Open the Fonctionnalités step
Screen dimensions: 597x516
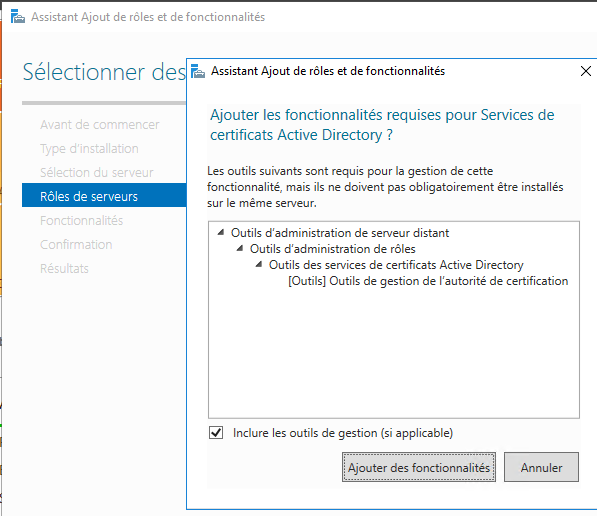click(81, 220)
